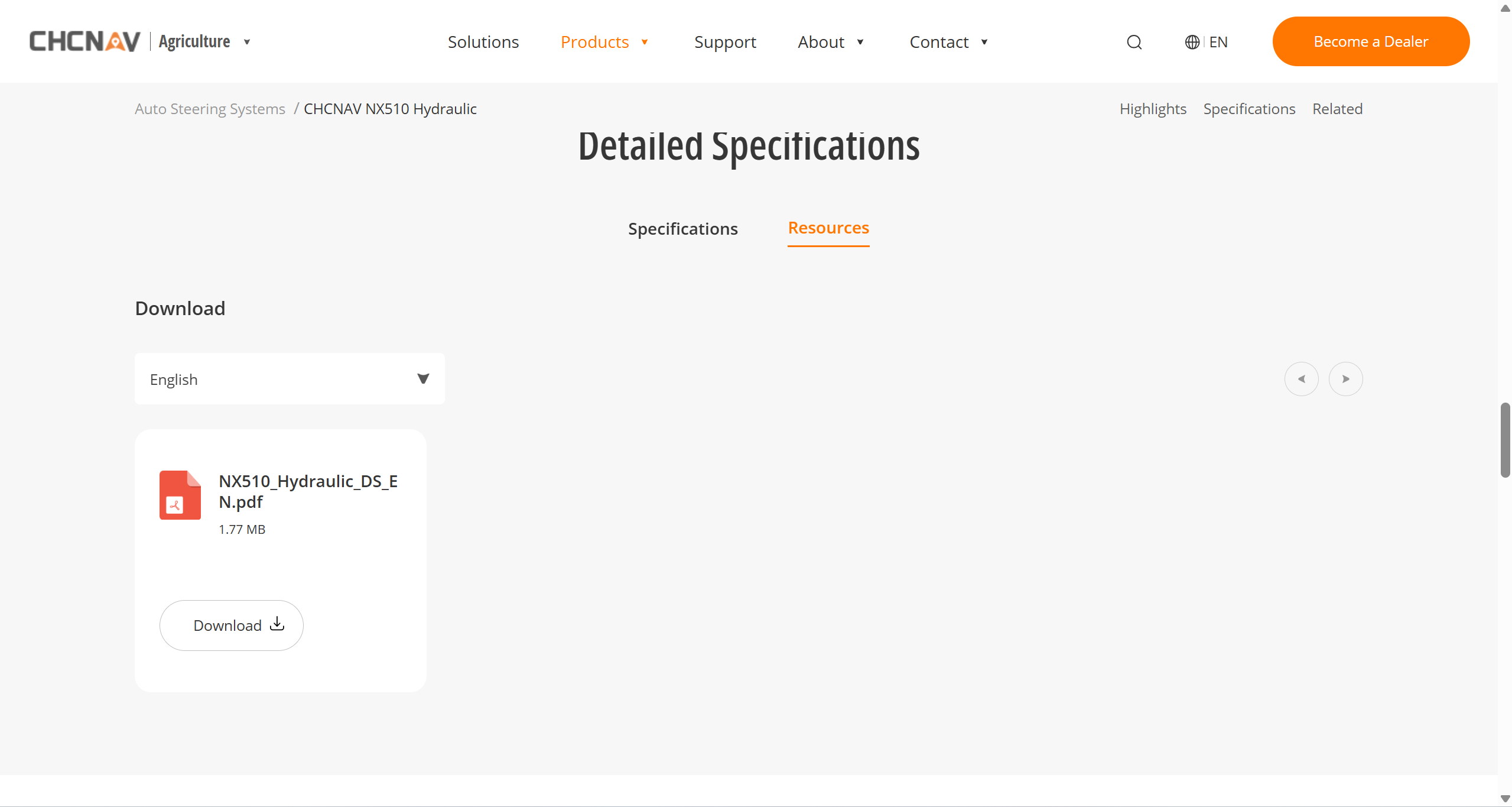The height and width of the screenshot is (807, 1512).
Task: Open the About menu item
Action: point(821,42)
